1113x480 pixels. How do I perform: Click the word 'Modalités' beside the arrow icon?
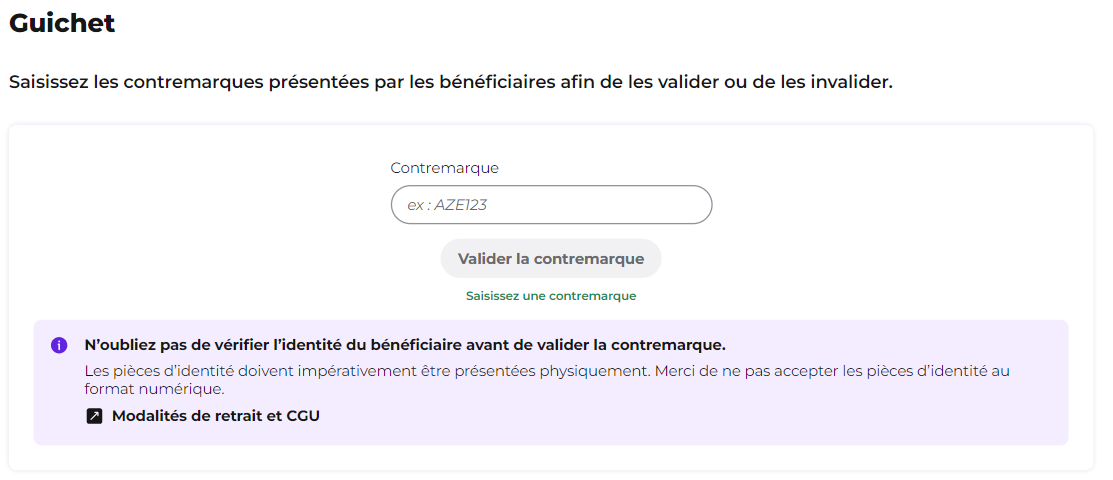tap(147, 416)
